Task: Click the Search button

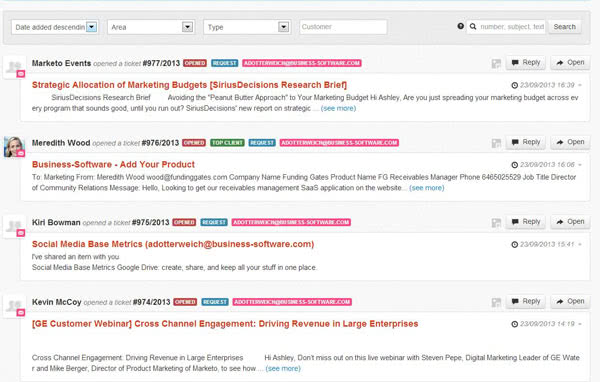Action: point(564,27)
